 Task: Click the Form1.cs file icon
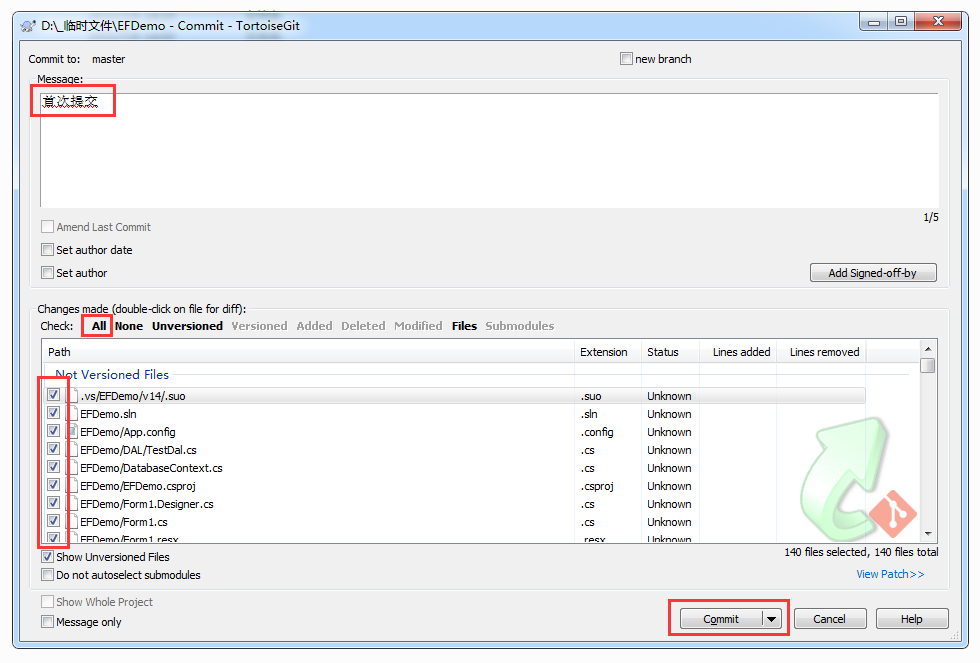[x=72, y=522]
